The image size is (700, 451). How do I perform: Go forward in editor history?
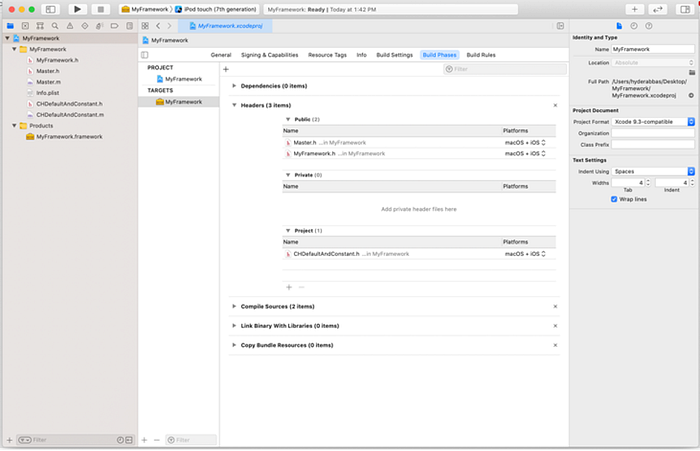pos(169,26)
